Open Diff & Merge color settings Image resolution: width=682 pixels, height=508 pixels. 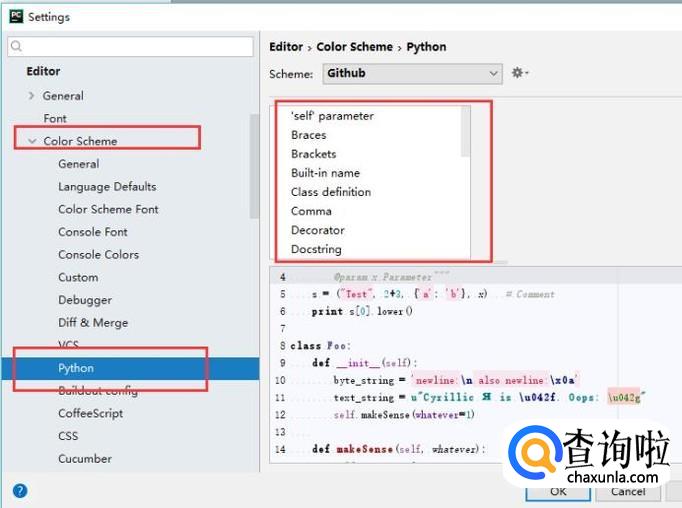click(93, 323)
